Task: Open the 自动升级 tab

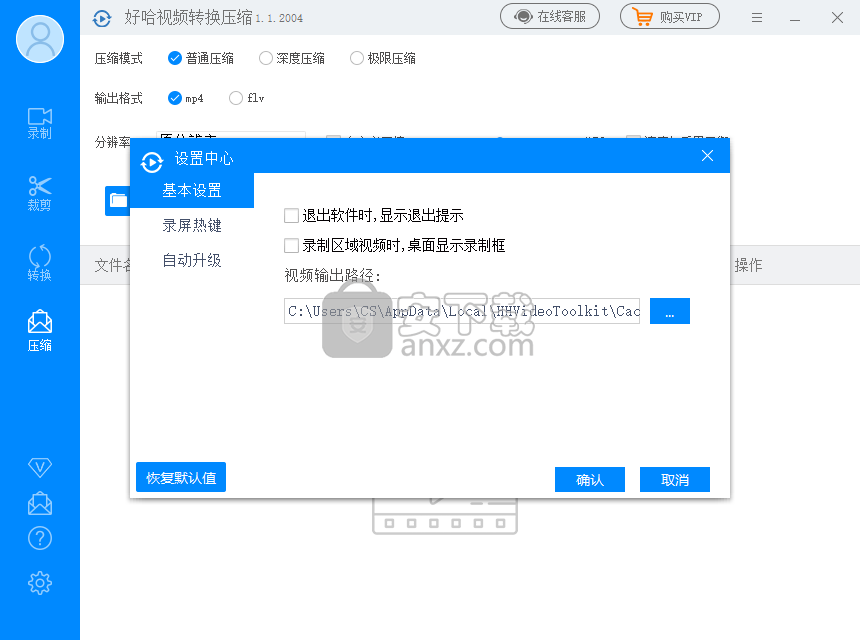Action: [192, 260]
